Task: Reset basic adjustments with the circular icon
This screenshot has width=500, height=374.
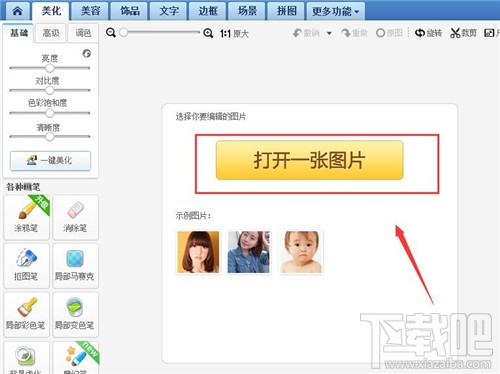Action: point(87,53)
